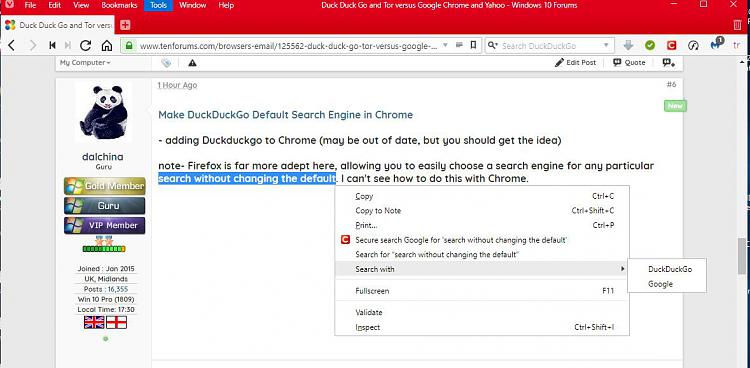Click the Vivaldi logo menu icon
Screen dimensions: 750x368
point(10,5)
